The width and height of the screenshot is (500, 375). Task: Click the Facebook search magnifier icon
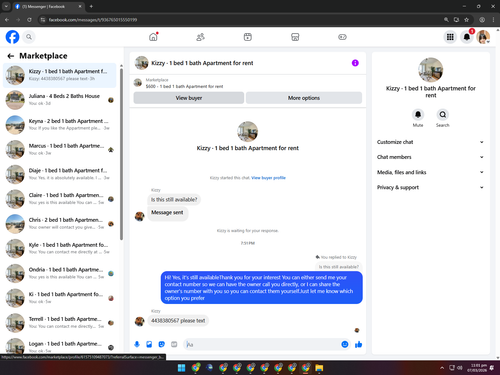click(29, 37)
